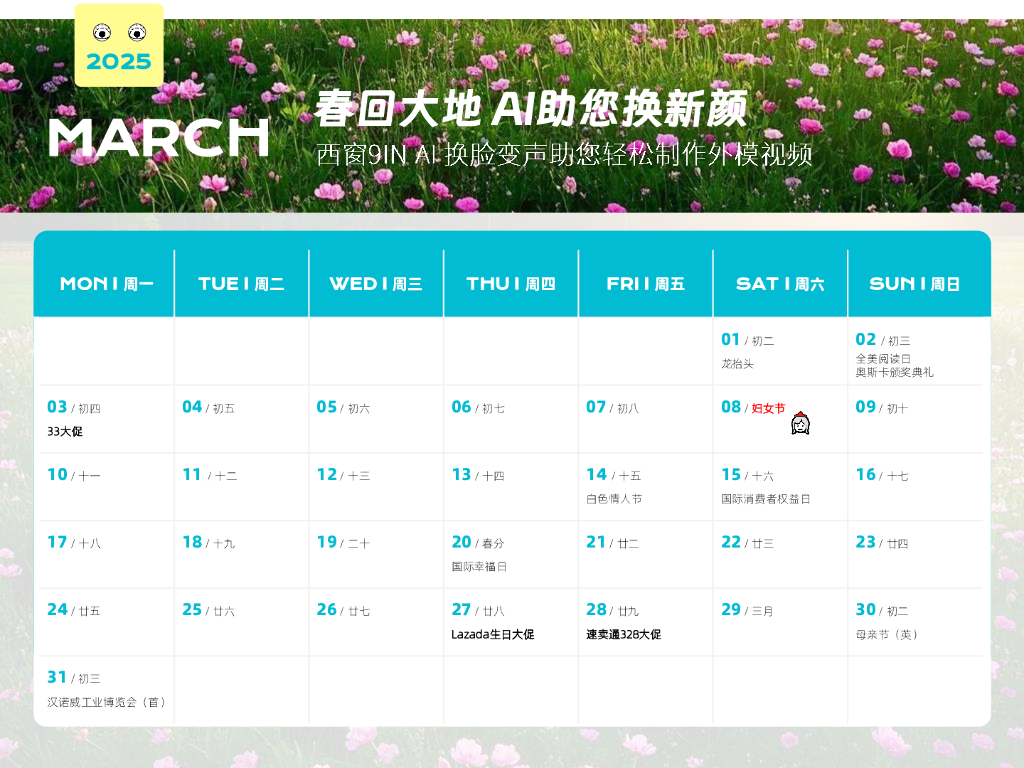Click the headline 春回大地 AI助您换新颜

point(530,108)
